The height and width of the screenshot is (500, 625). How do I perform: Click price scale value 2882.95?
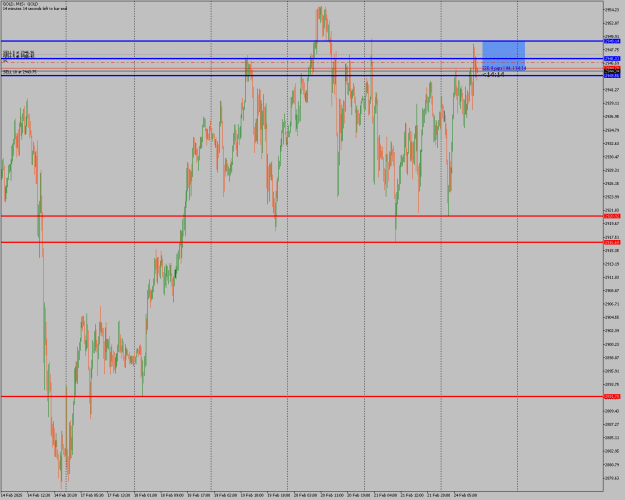612,451
